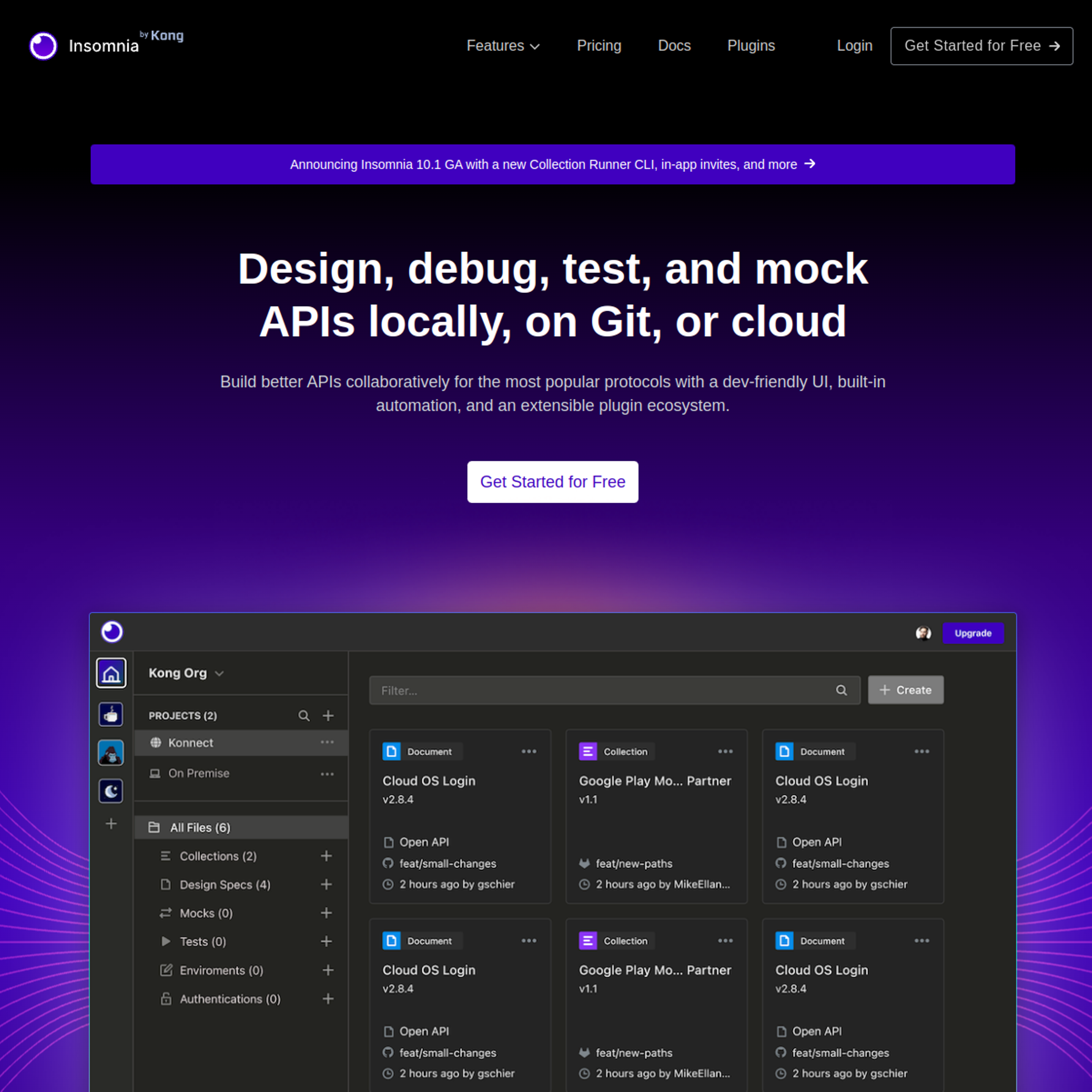Open top-row Google Play Partner card menu

(x=725, y=751)
